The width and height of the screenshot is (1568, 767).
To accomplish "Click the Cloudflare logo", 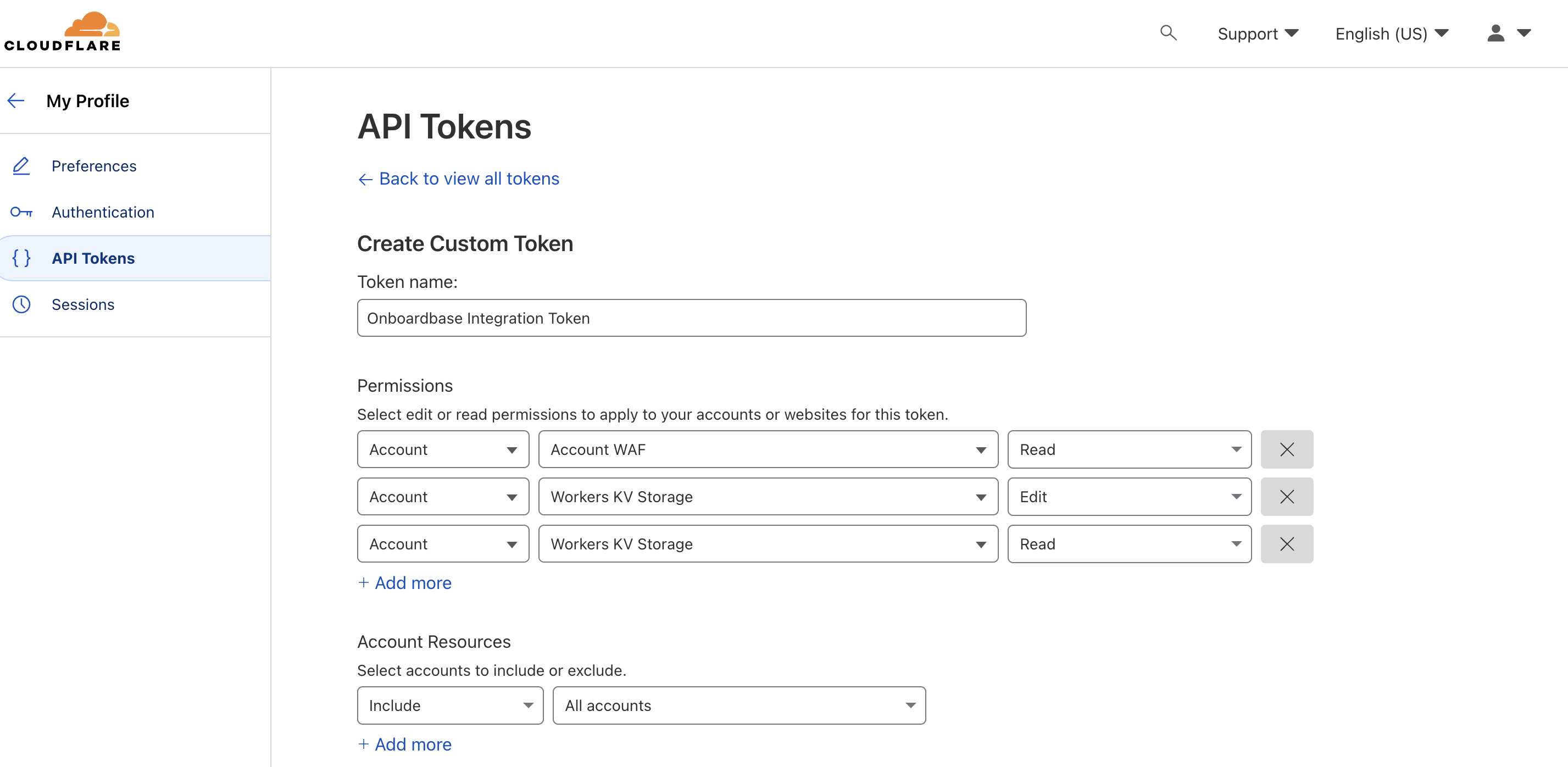I will 62,32.
